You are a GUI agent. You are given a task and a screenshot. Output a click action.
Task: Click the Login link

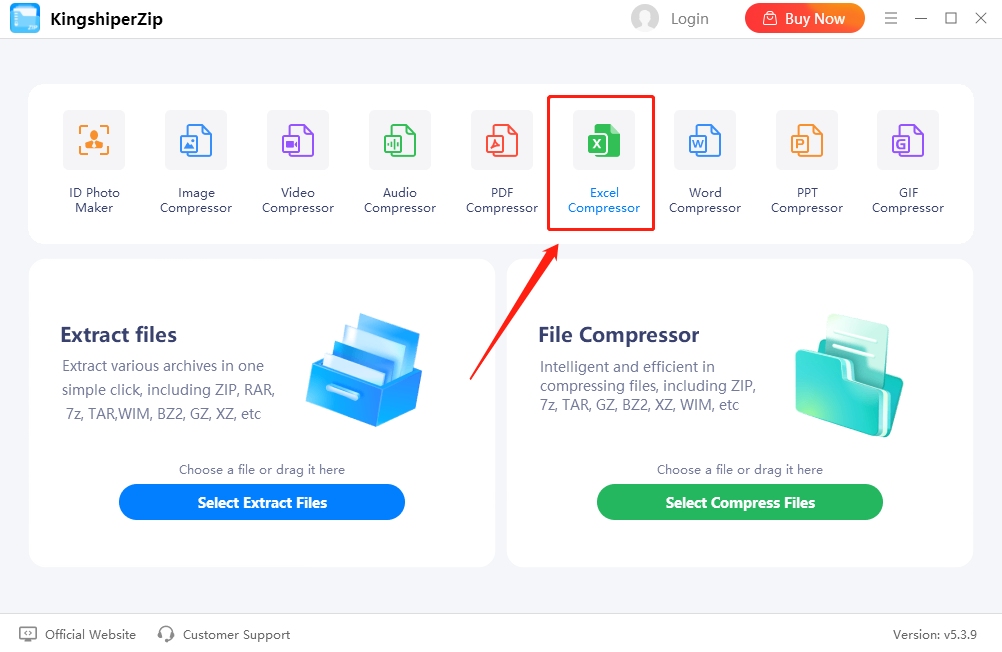(x=690, y=19)
